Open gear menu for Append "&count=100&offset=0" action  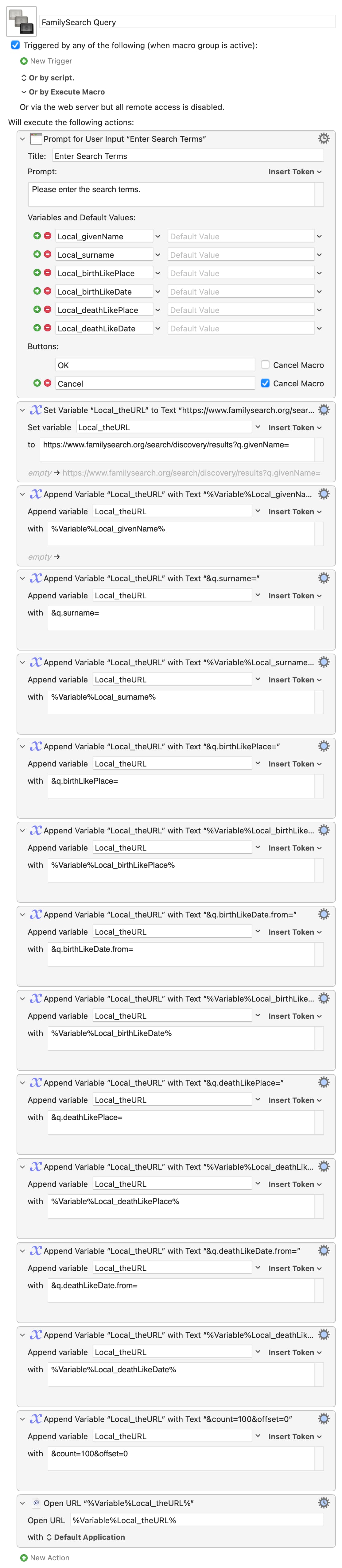pos(324,1418)
